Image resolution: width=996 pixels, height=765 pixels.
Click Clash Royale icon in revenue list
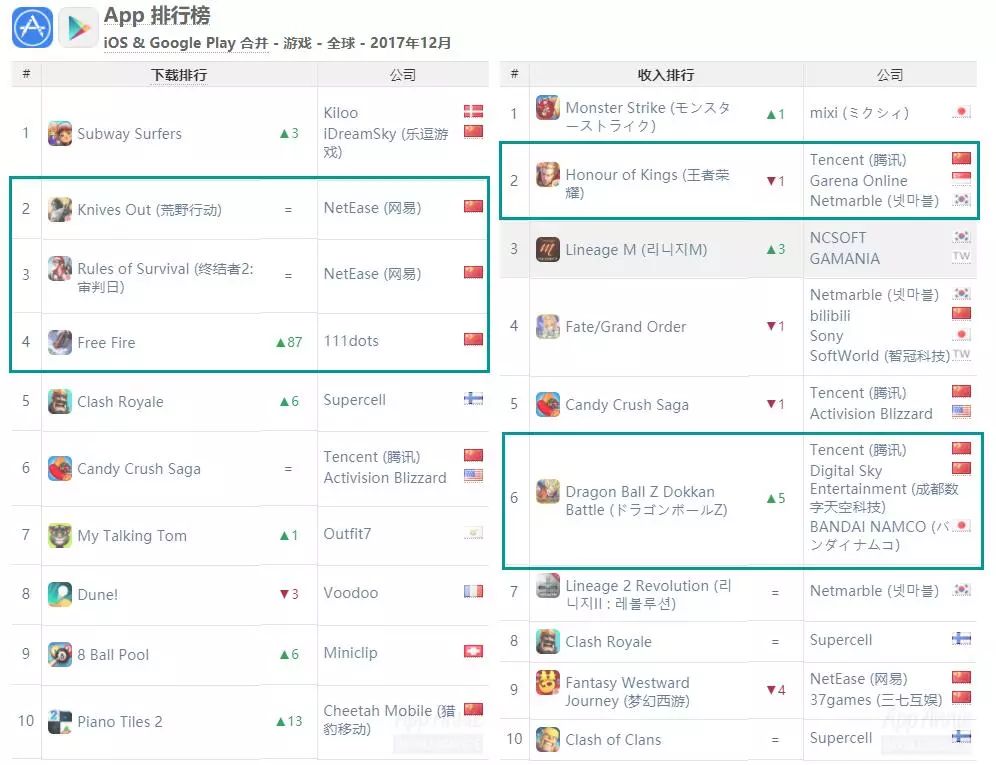(x=548, y=642)
